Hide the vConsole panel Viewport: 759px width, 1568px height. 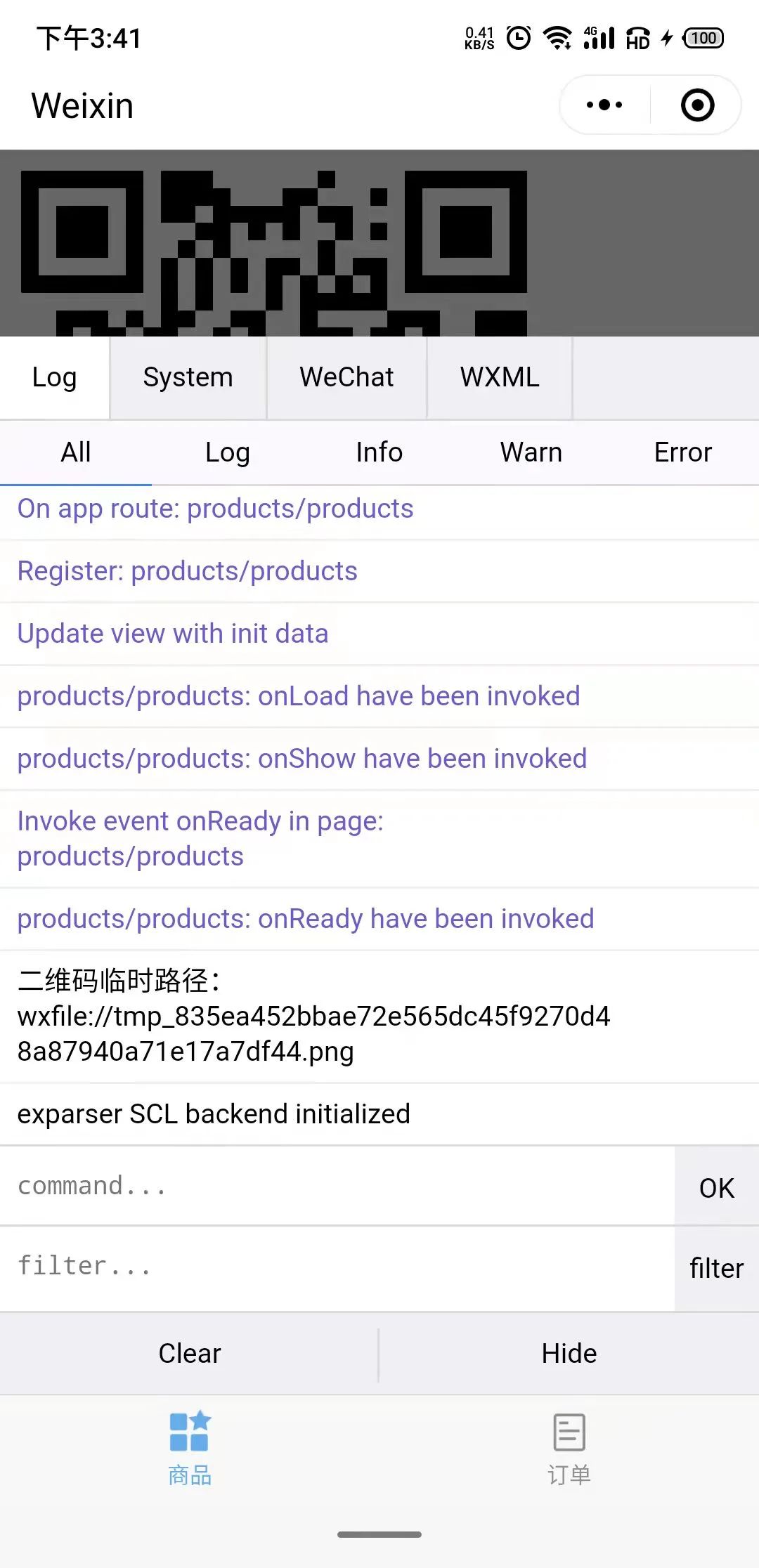click(569, 1354)
